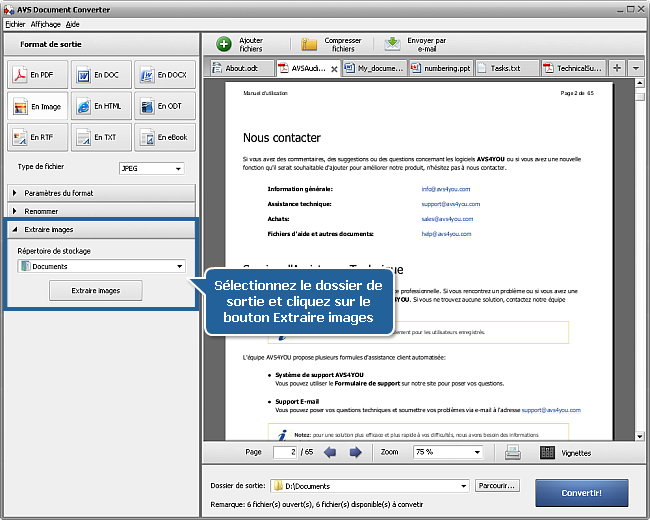Open the Type de fichier JPEG dropdown
Screen dimensions: 650x520
click(151, 168)
